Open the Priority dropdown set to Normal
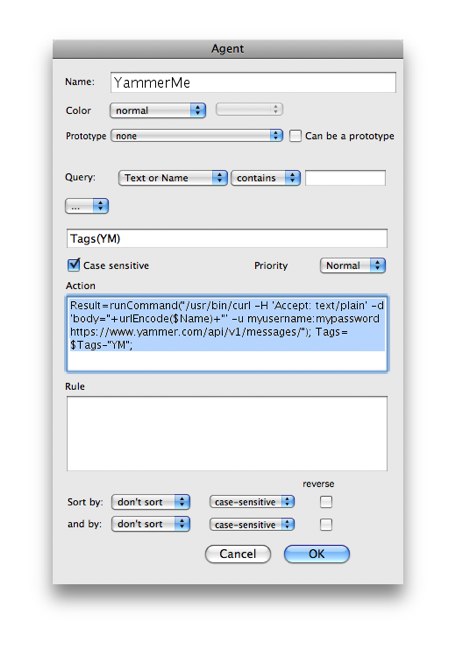Image resolution: width=456 pixels, height=650 pixels. [x=352, y=265]
